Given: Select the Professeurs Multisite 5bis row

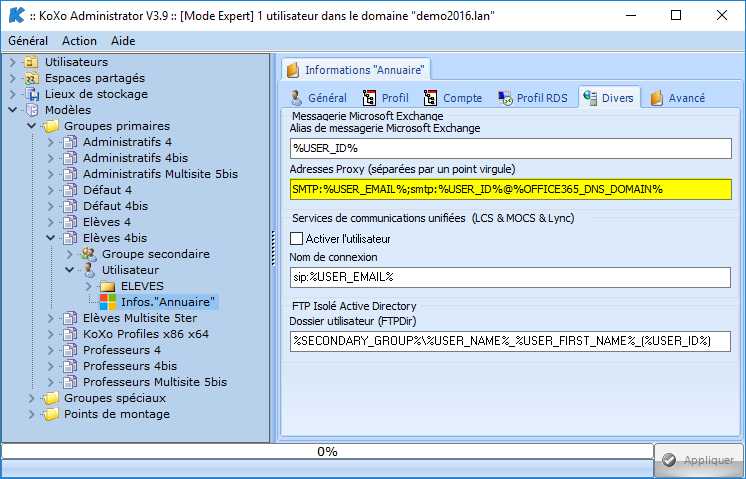Looking at the screenshot, I should 155,382.
